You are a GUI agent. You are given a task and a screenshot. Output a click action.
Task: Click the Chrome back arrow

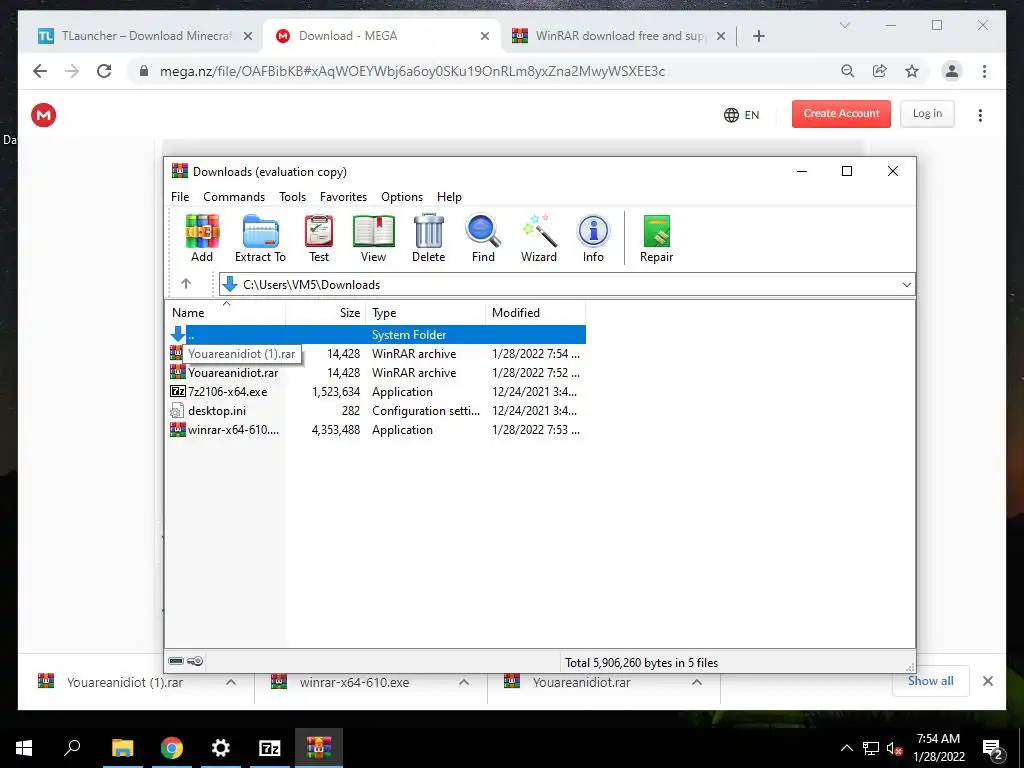click(x=40, y=71)
